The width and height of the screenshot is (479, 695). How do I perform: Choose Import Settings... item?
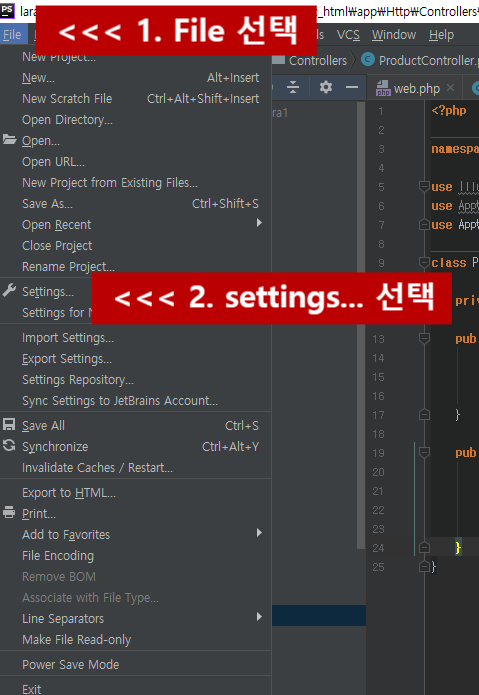pos(136,338)
